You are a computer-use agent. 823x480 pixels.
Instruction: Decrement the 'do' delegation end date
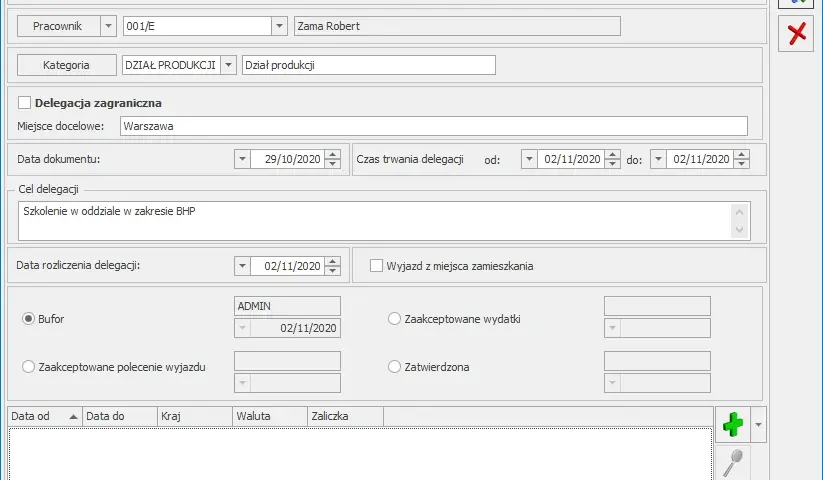(742, 164)
